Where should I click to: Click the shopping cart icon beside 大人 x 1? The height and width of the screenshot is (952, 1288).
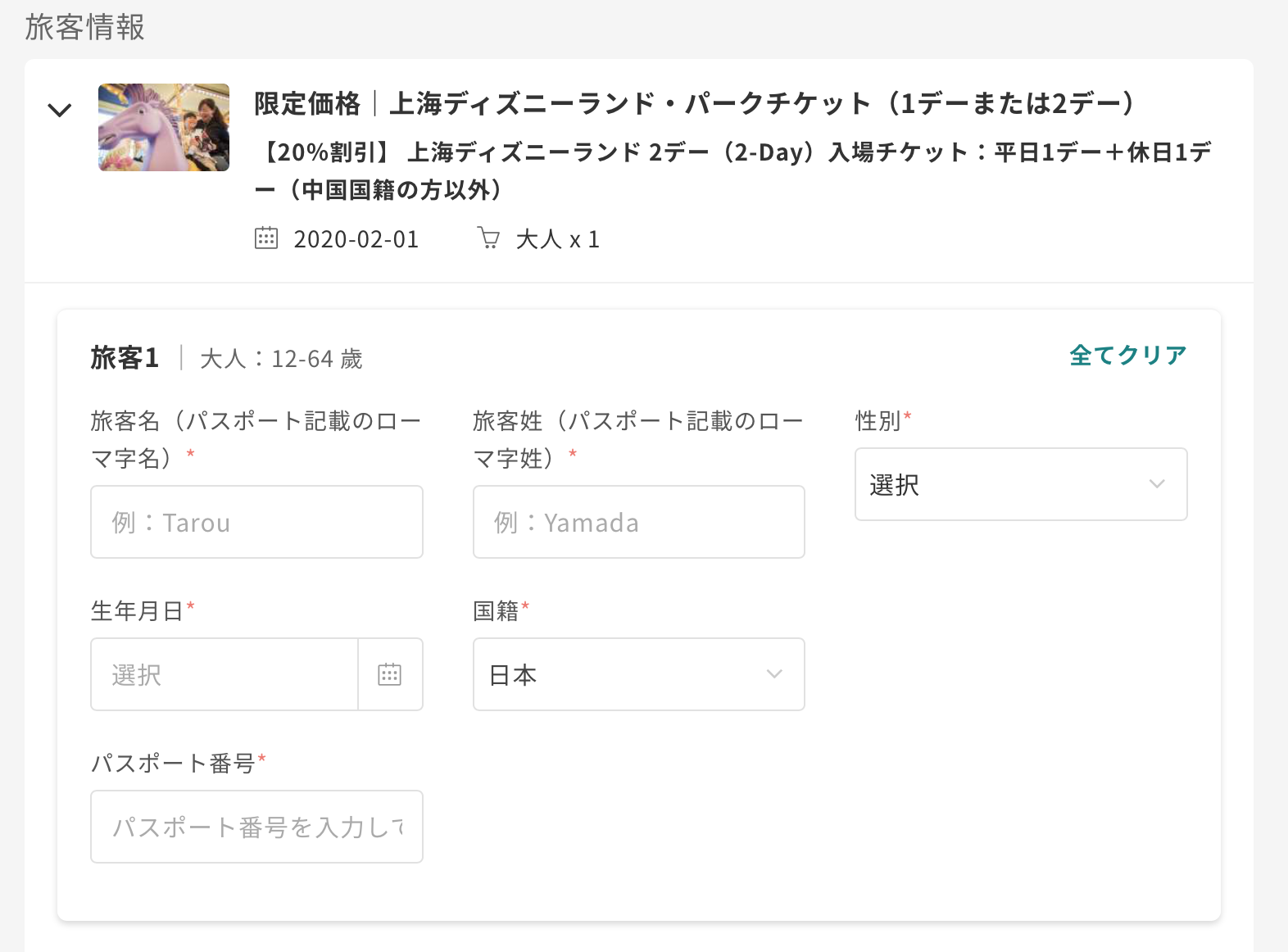tap(488, 238)
